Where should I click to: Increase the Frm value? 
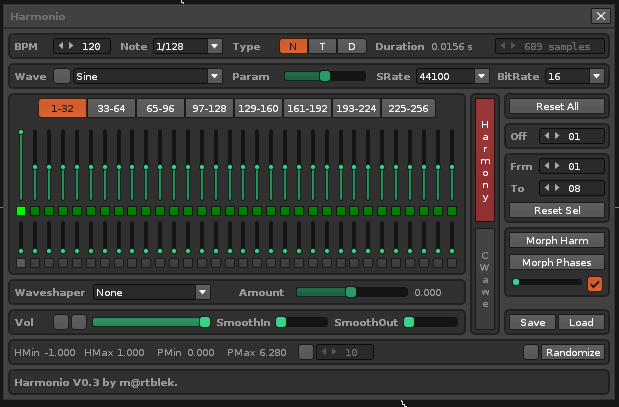coord(557,166)
